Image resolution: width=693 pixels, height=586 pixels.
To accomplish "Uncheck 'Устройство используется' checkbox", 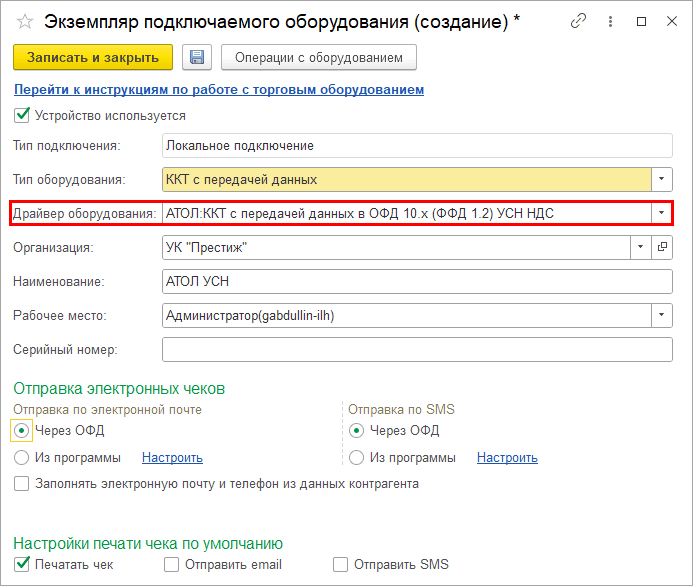I will [22, 116].
